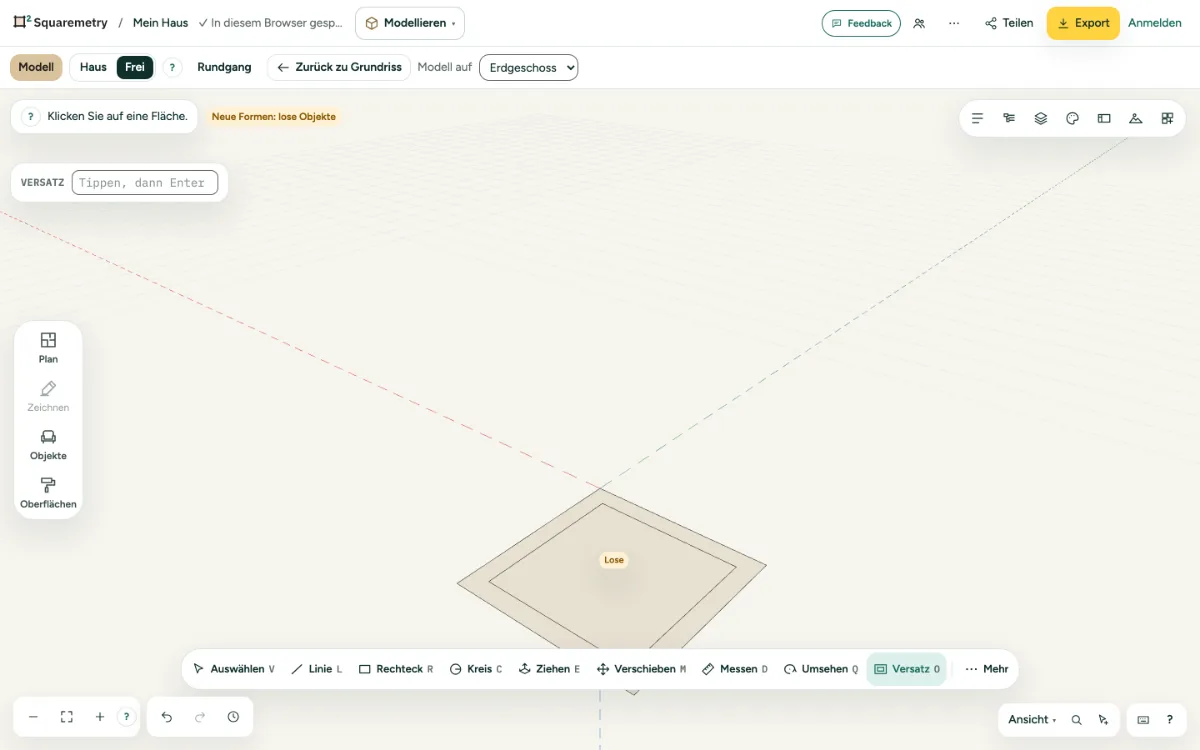Screen dimensions: 1200x750
Task: Click the cursor-plus icon beside Ansicht
Action: (1103, 720)
